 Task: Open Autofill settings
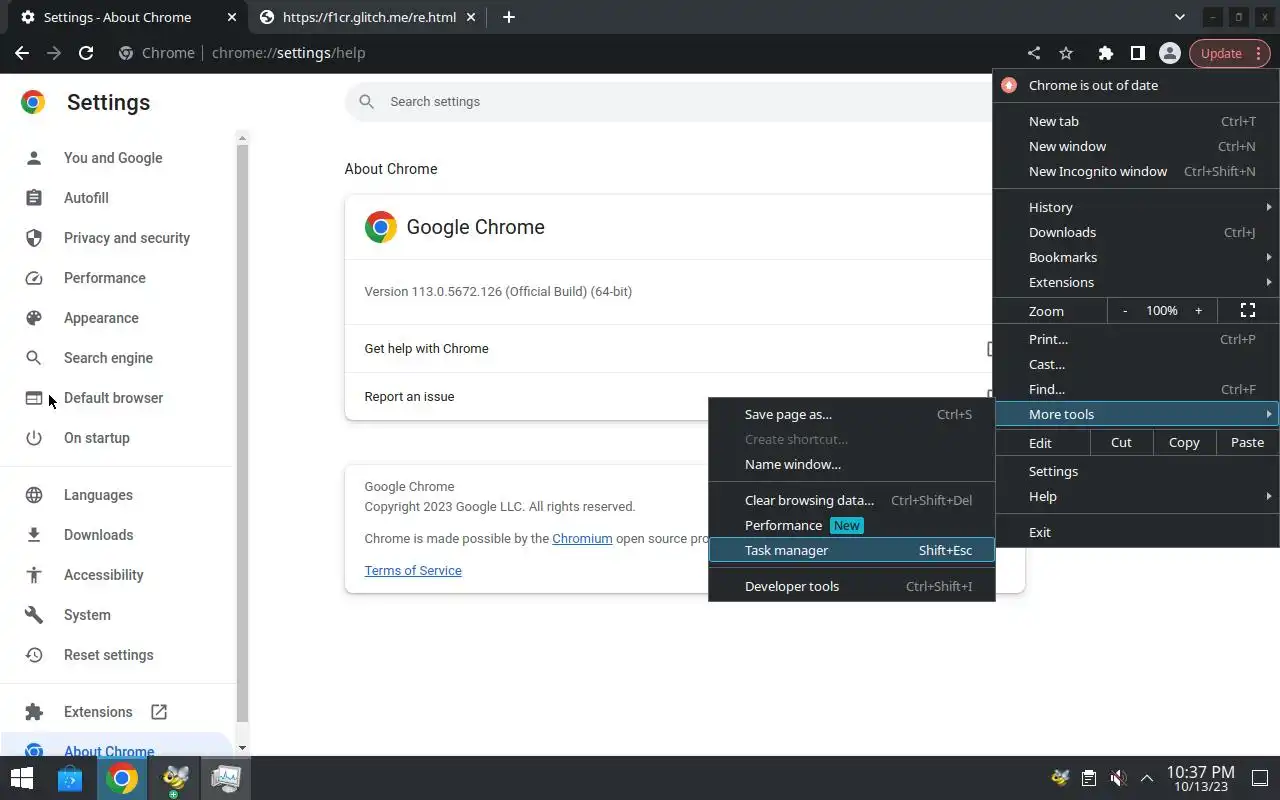[x=86, y=198]
